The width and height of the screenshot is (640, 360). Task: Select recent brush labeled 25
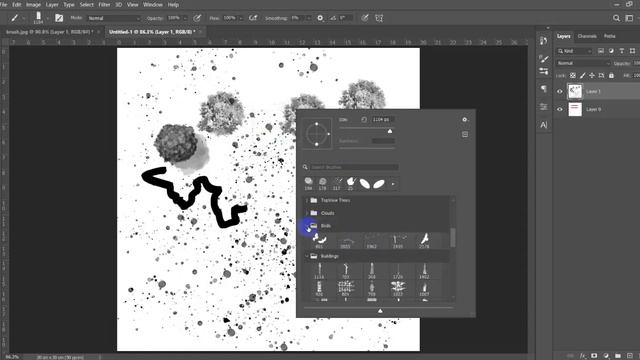pyautogui.click(x=351, y=184)
